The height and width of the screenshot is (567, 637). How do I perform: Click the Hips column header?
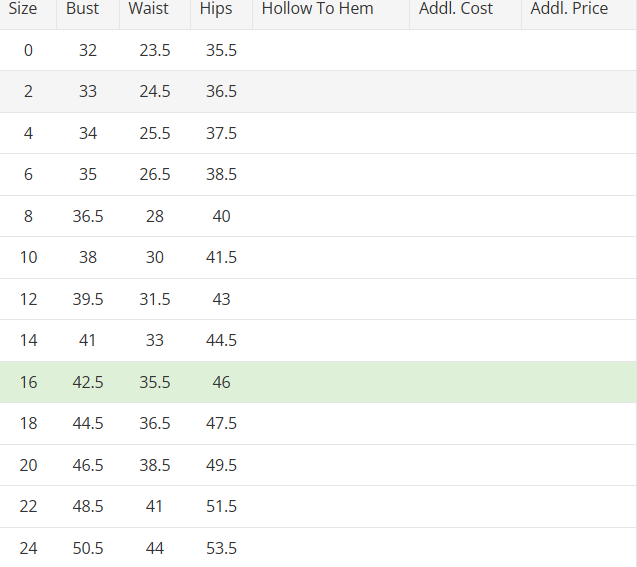coord(216,9)
